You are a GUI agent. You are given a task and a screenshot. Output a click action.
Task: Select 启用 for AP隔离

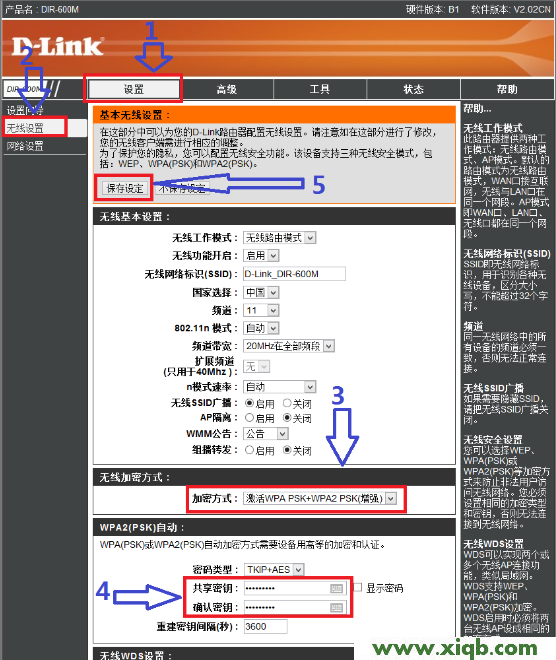click(249, 418)
